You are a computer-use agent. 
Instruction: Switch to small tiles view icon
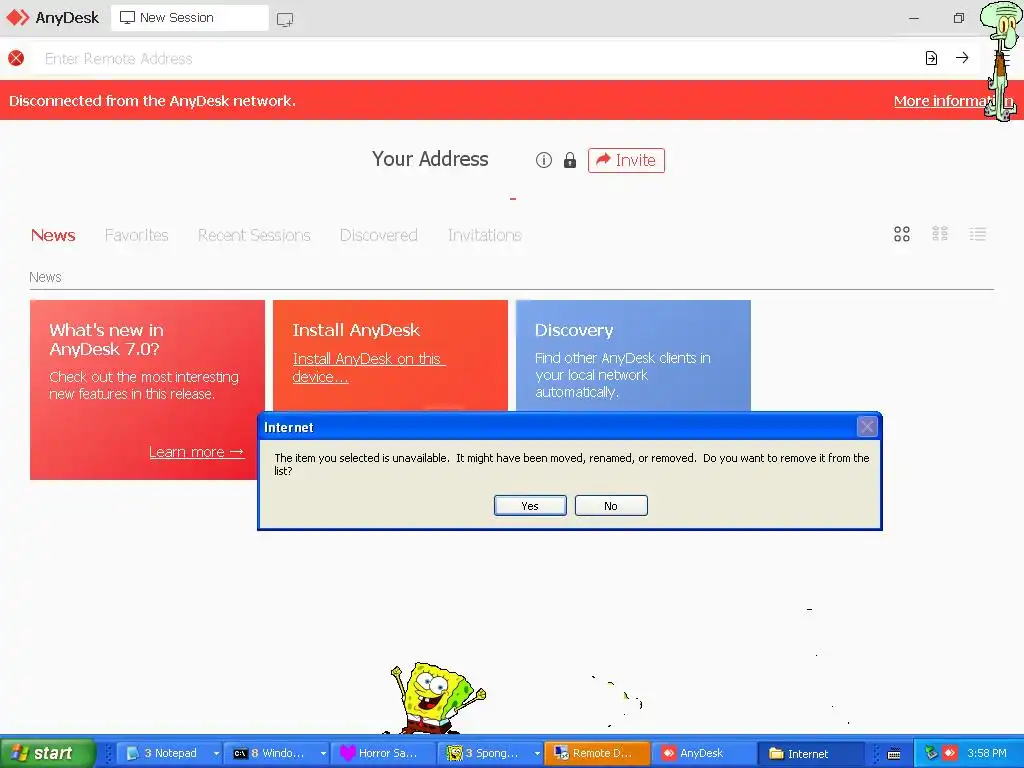(x=940, y=234)
